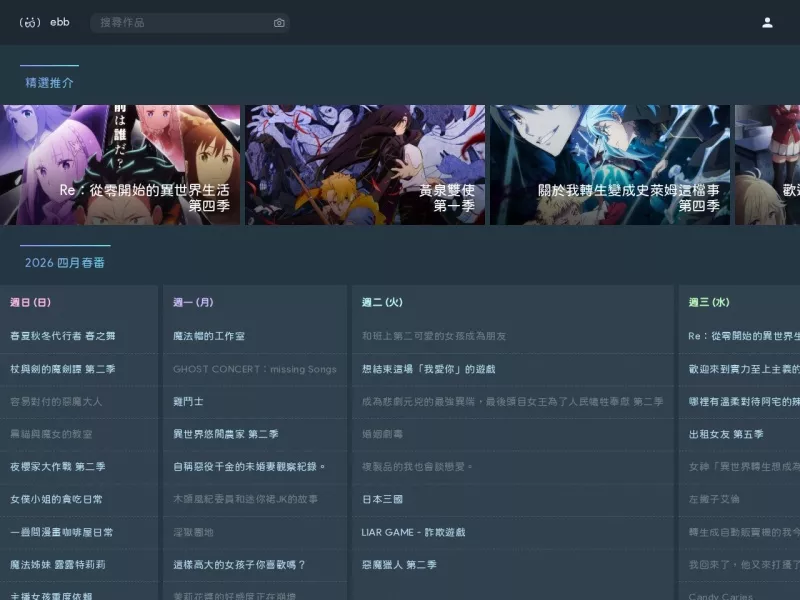The height and width of the screenshot is (600, 800).
Task: Open Re:從零開始的異世界生活 第四季 featured banner
Action: coord(120,165)
